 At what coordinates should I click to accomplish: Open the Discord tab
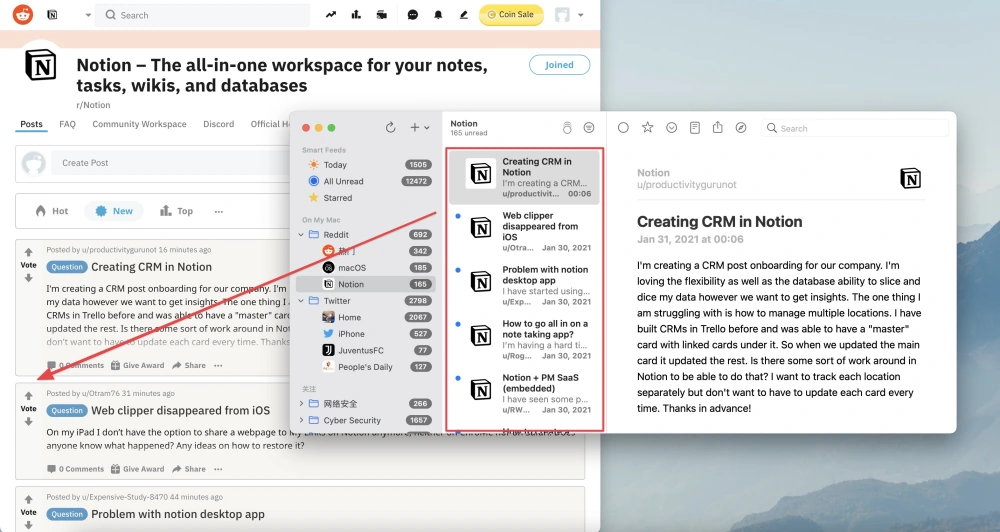tap(219, 124)
